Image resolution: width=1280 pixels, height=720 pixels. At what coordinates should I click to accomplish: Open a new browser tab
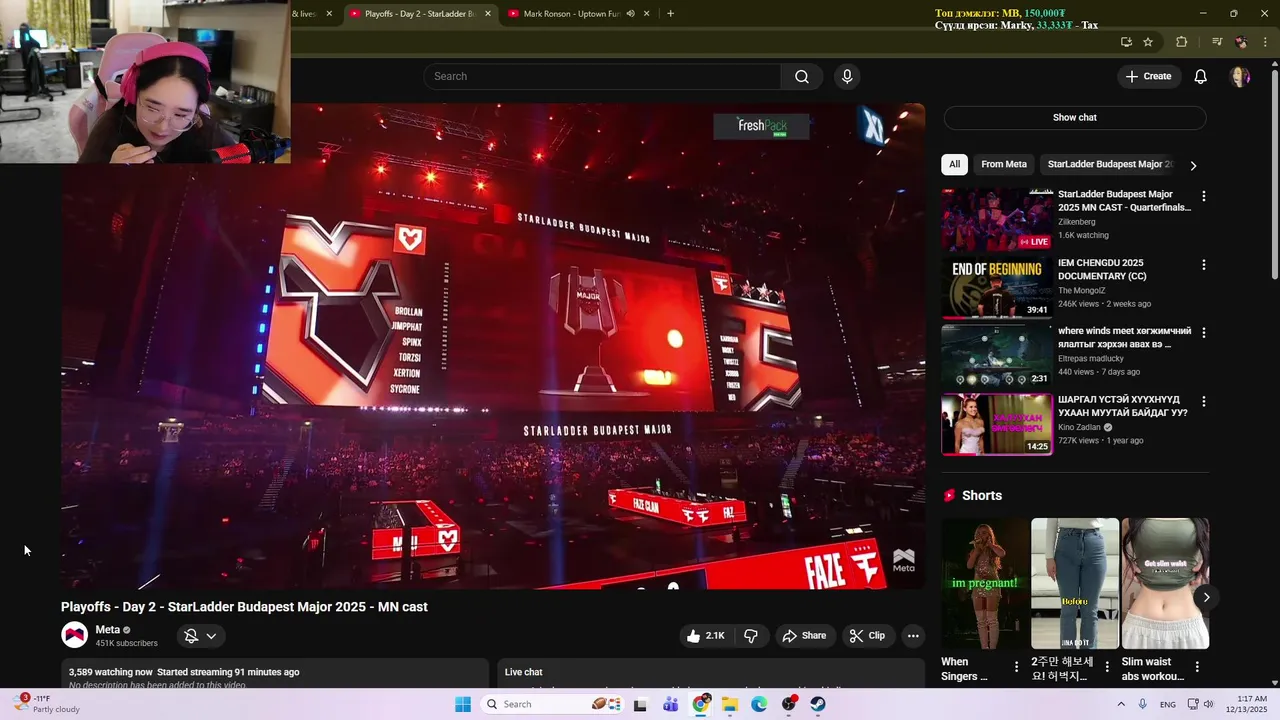pos(670,14)
